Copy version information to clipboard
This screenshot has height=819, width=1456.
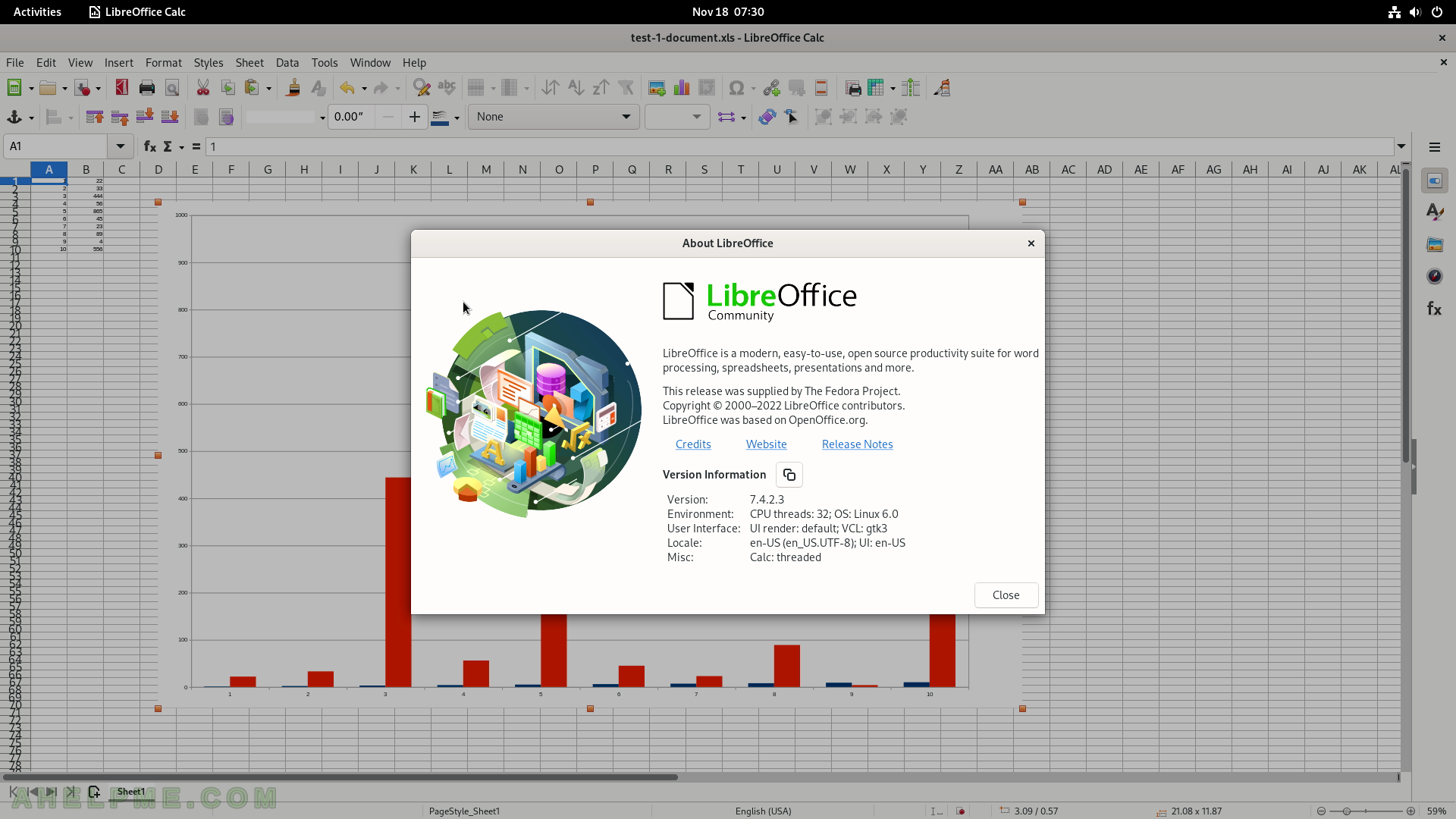coord(789,475)
